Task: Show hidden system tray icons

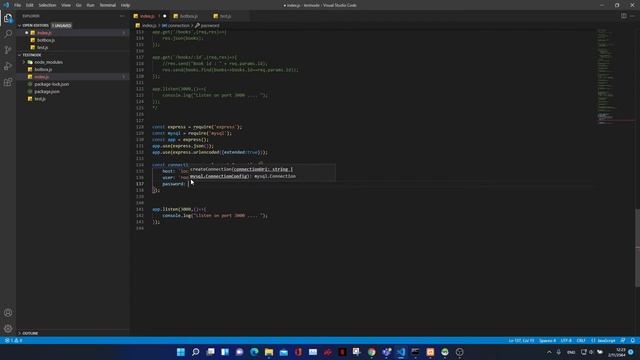Action: tap(549, 352)
